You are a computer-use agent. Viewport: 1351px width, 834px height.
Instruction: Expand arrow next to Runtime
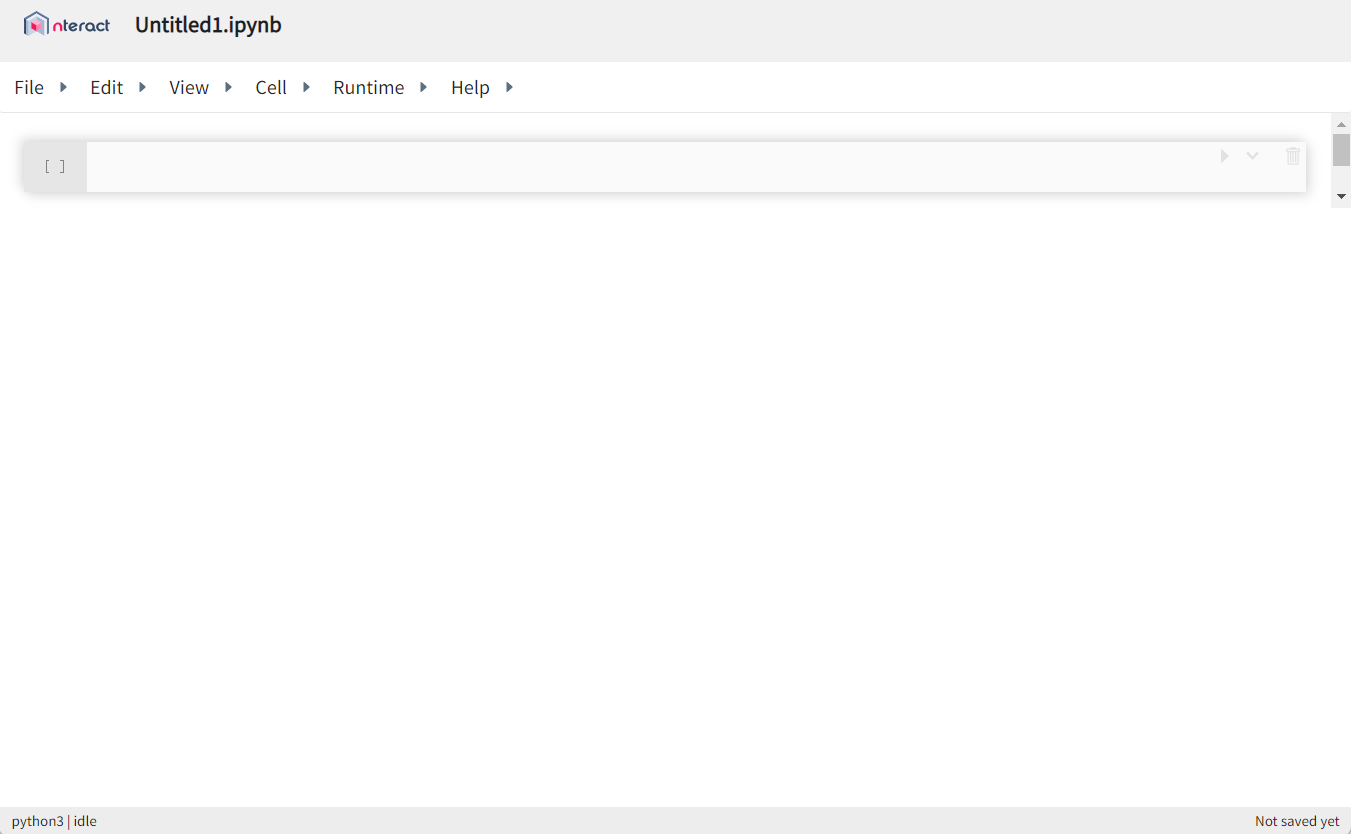[423, 87]
